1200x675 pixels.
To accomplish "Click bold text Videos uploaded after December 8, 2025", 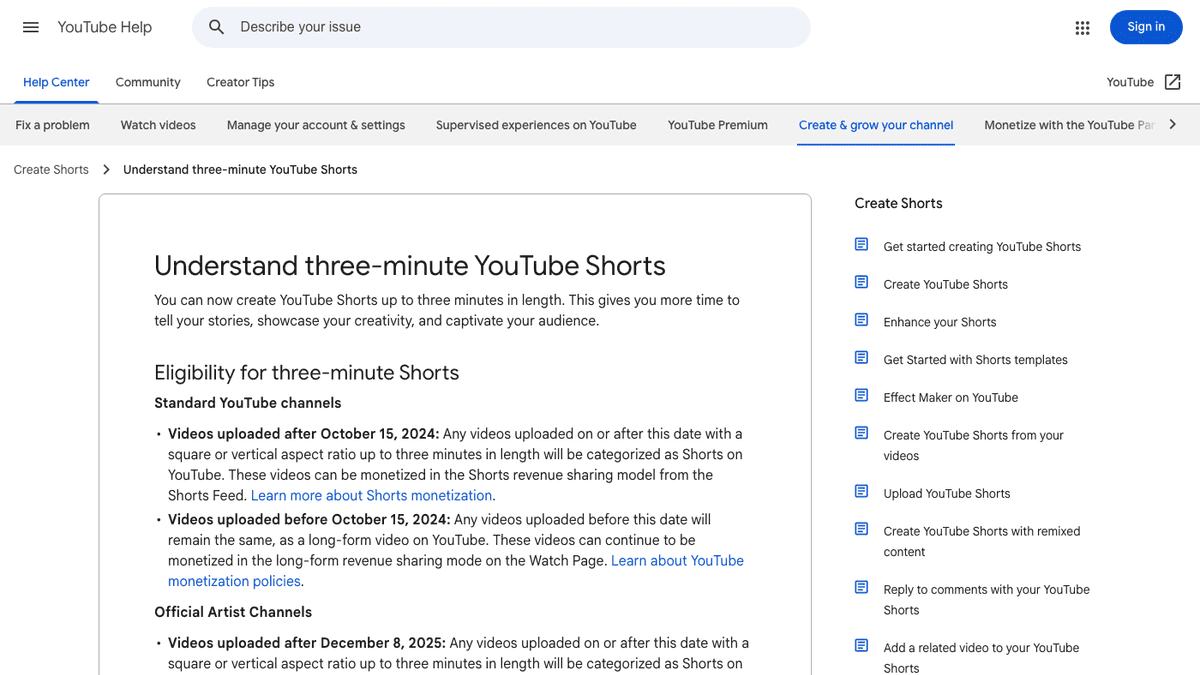I will [x=307, y=643].
